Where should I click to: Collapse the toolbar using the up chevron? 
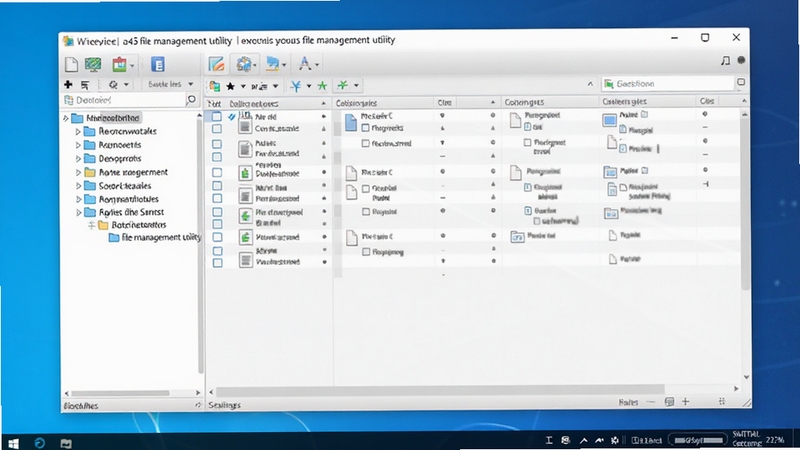coord(590,84)
